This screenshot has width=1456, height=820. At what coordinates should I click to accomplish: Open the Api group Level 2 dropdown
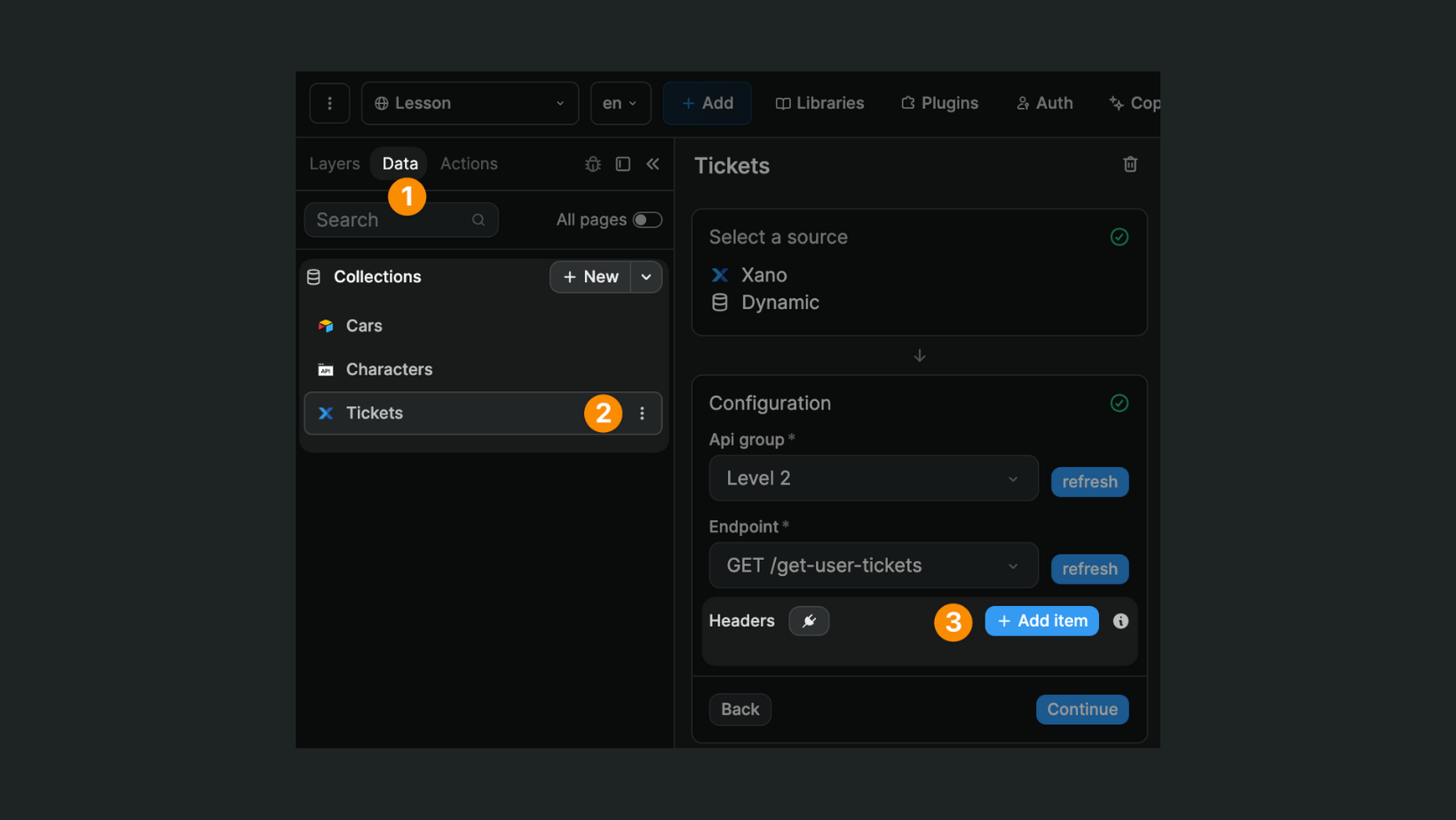coord(873,477)
